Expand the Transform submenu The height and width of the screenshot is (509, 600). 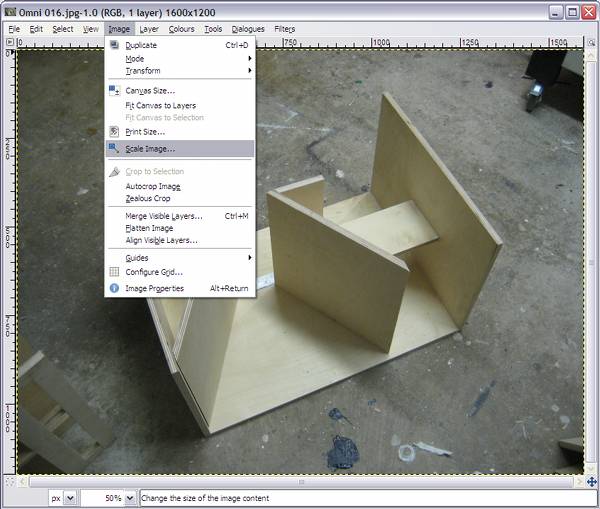pyautogui.click(x=180, y=71)
